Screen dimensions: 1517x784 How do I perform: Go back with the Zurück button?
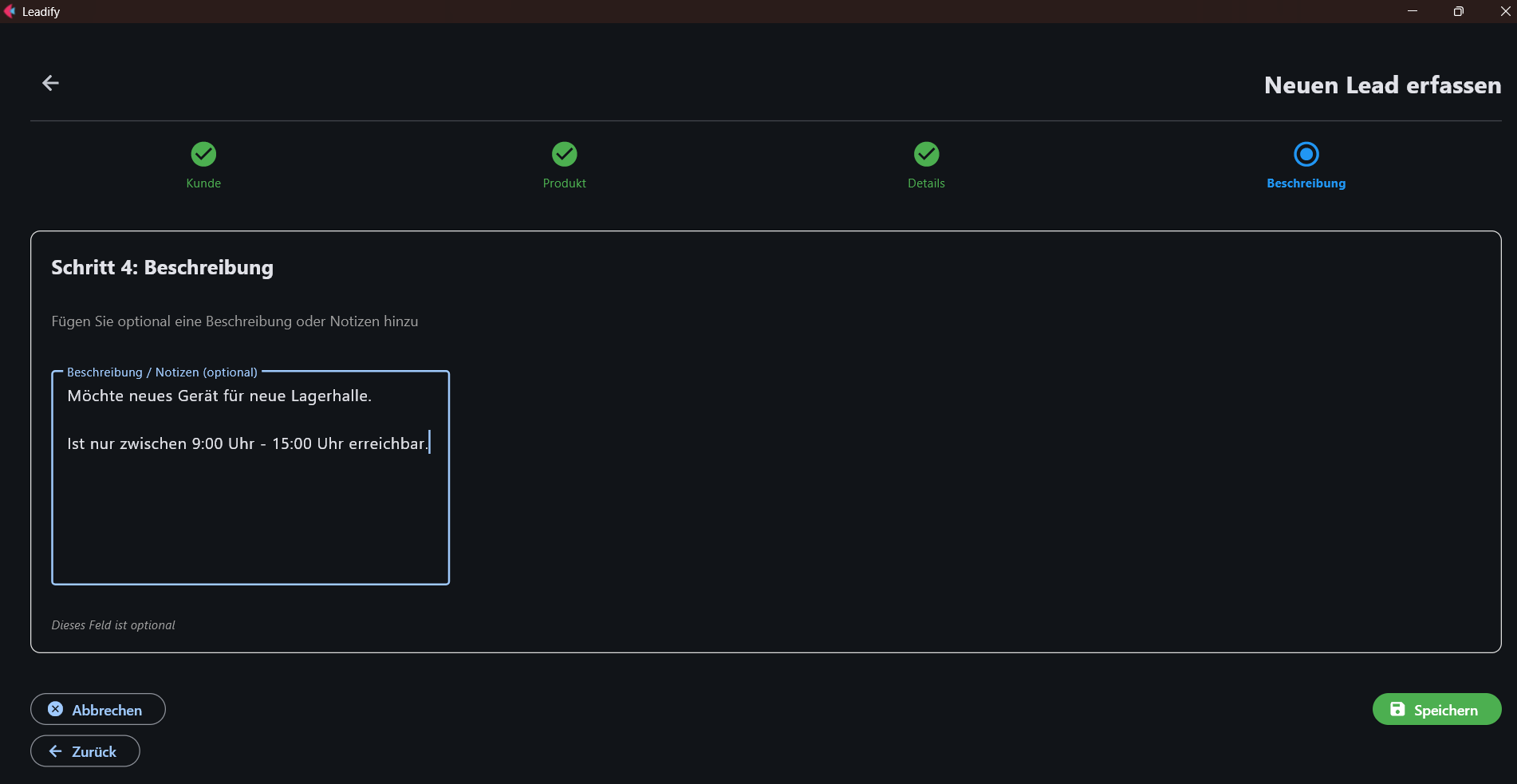pyautogui.click(x=85, y=751)
